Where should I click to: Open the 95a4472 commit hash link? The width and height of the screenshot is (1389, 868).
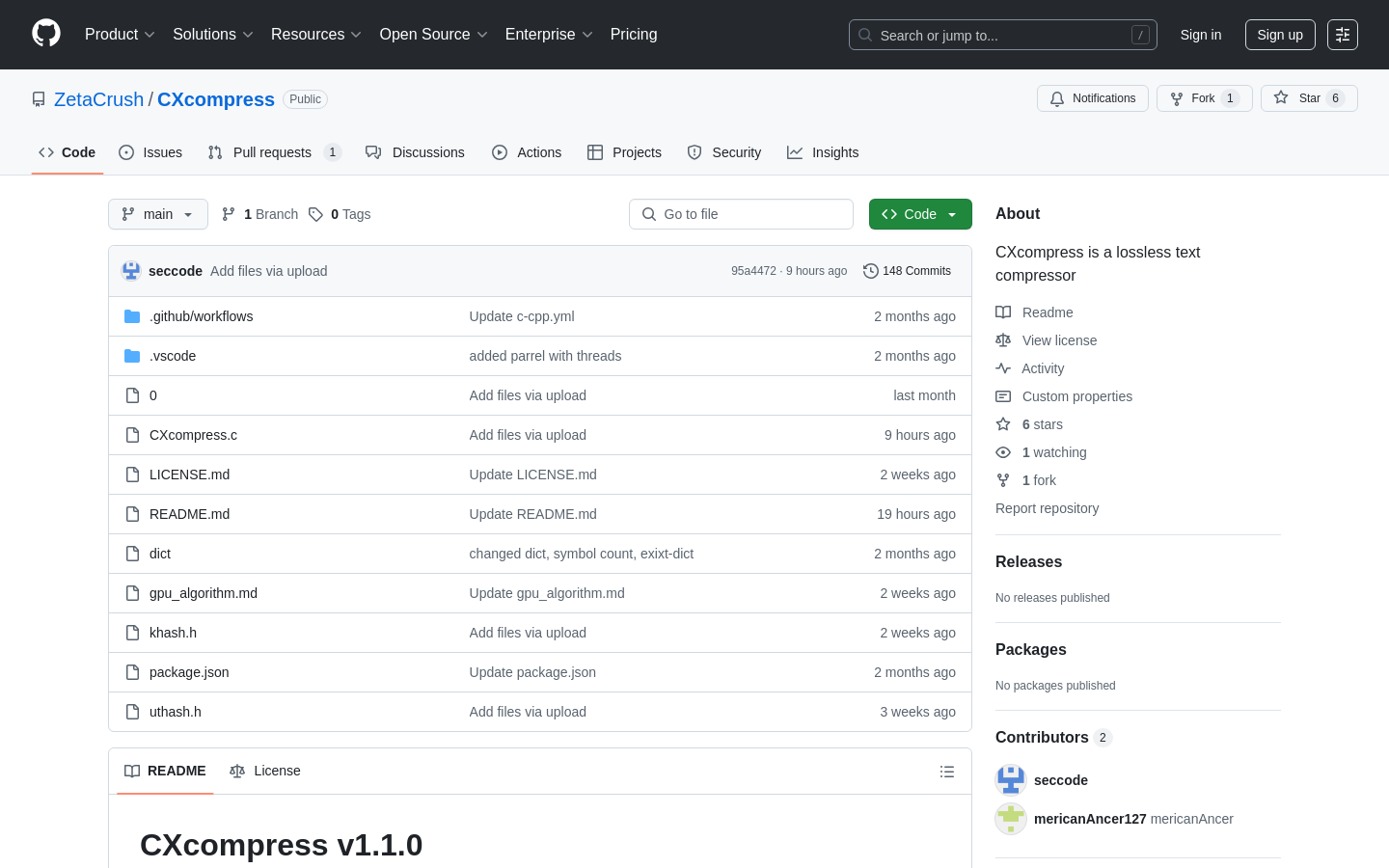click(753, 271)
